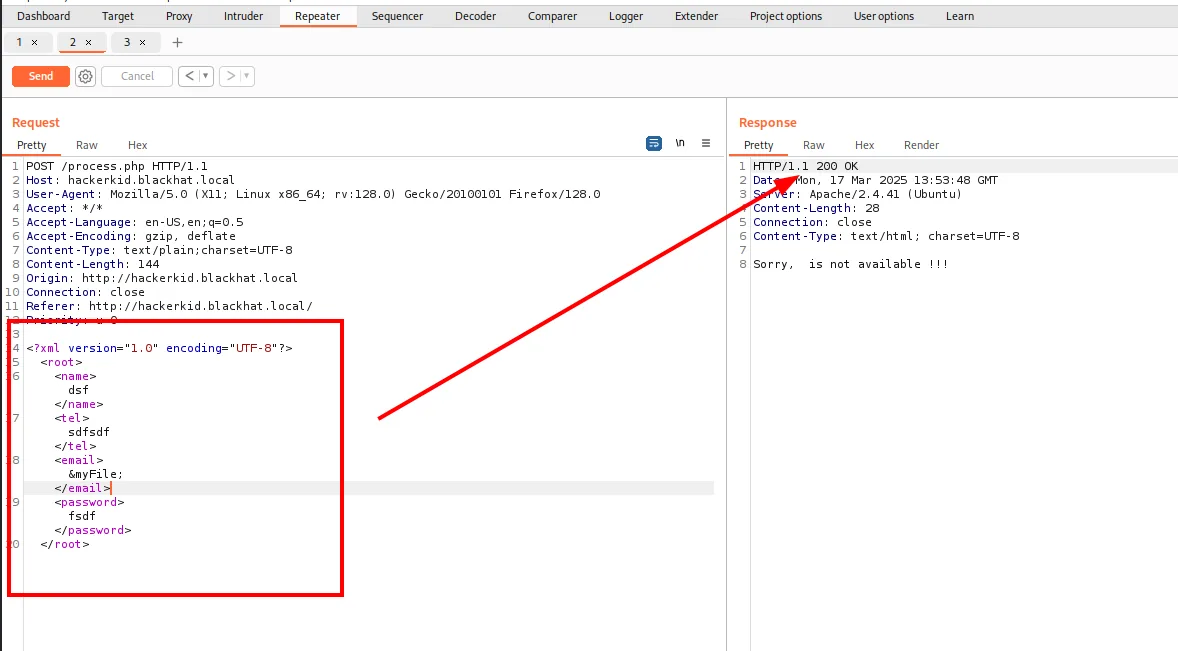Click the POST /process.php request line
Image resolution: width=1178 pixels, height=651 pixels.
pos(116,166)
